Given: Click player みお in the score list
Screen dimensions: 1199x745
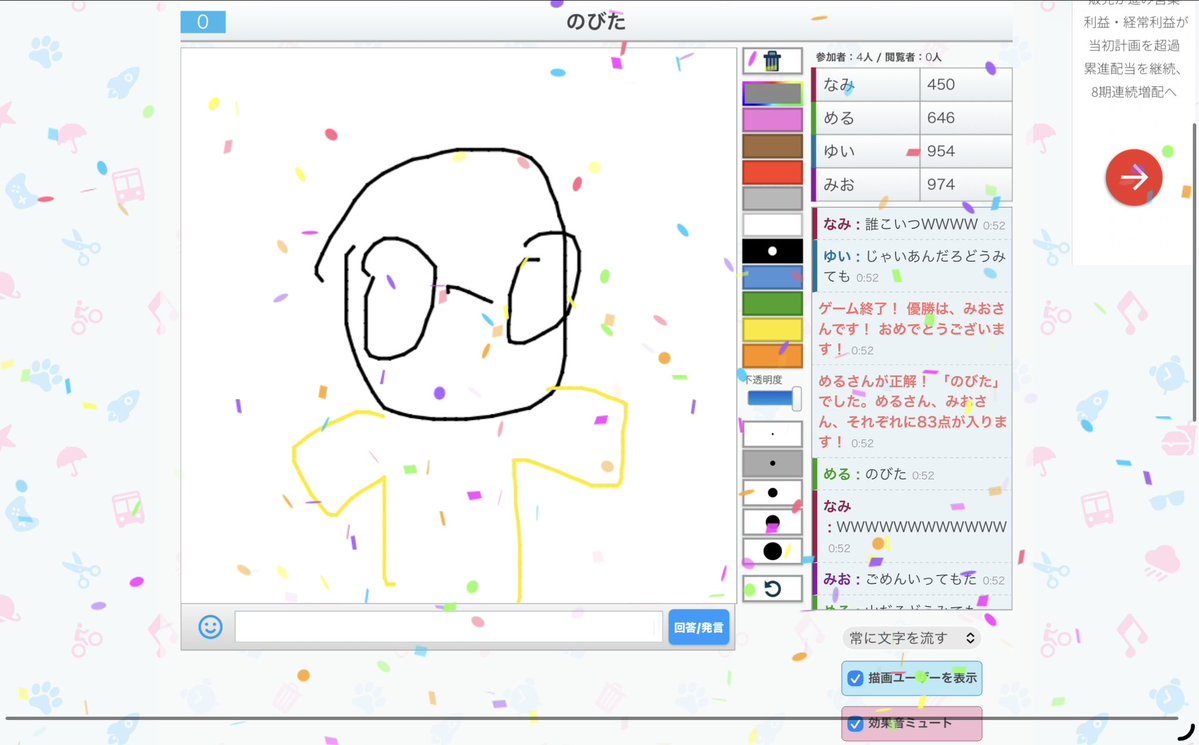Looking at the screenshot, I should point(866,184).
